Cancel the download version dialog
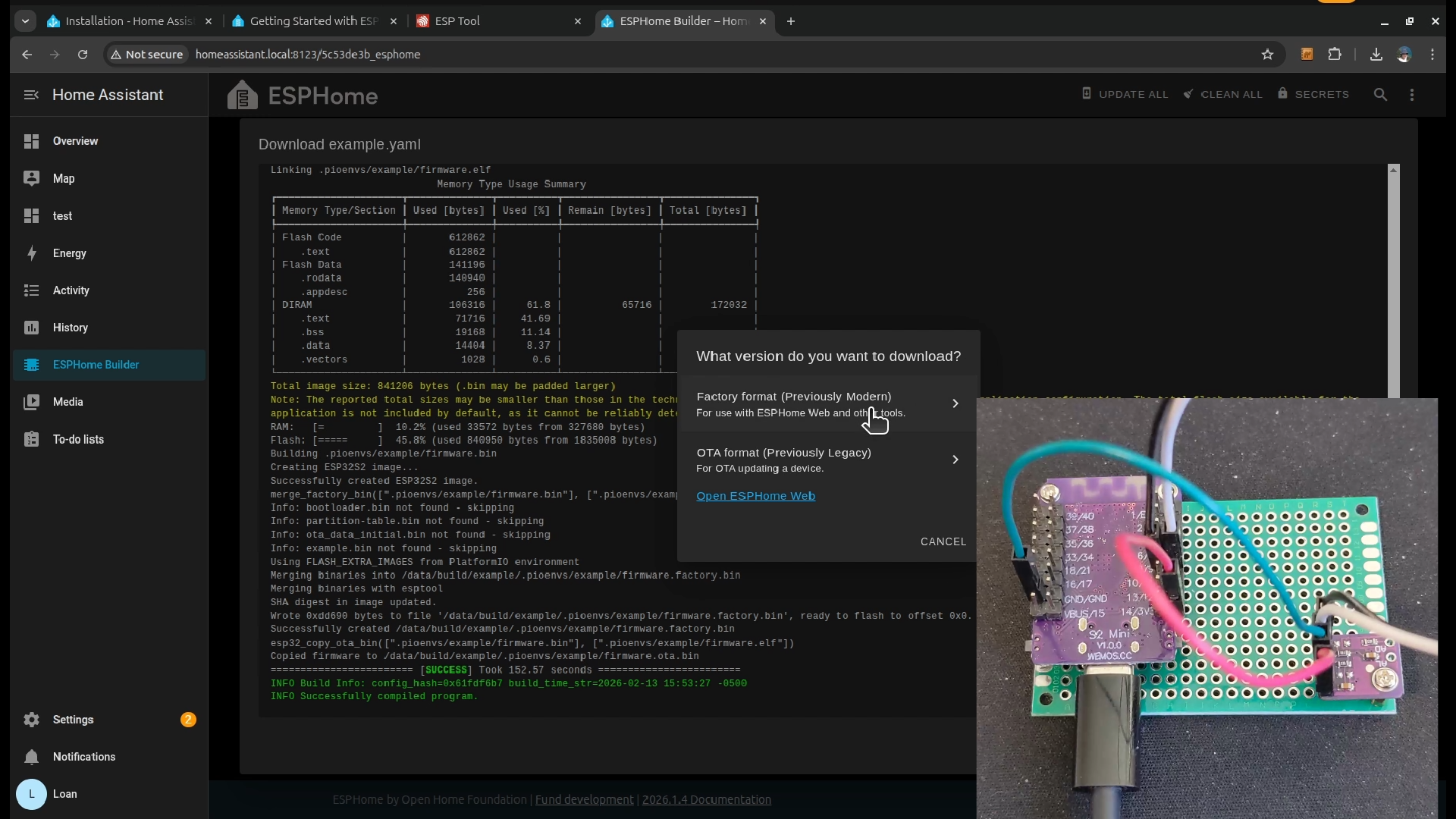Image resolution: width=1456 pixels, height=819 pixels. pyautogui.click(x=943, y=541)
